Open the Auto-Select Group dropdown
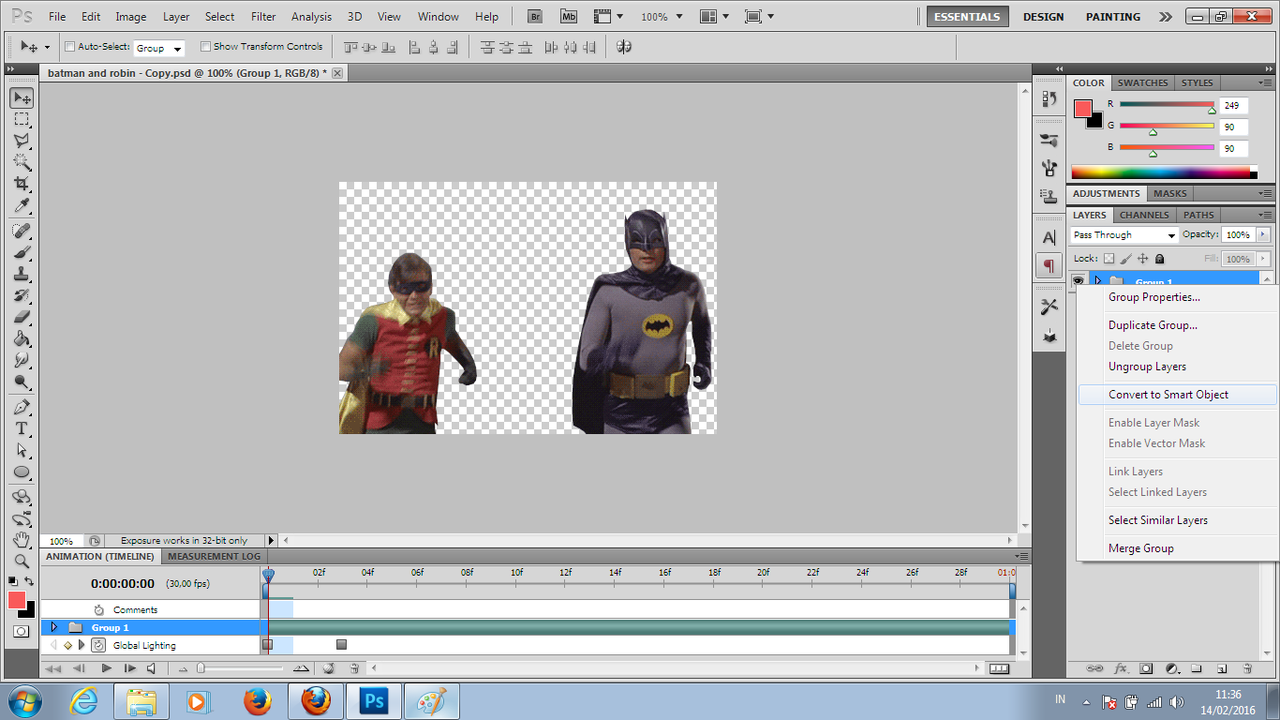The height and width of the screenshot is (720, 1280). [159, 48]
